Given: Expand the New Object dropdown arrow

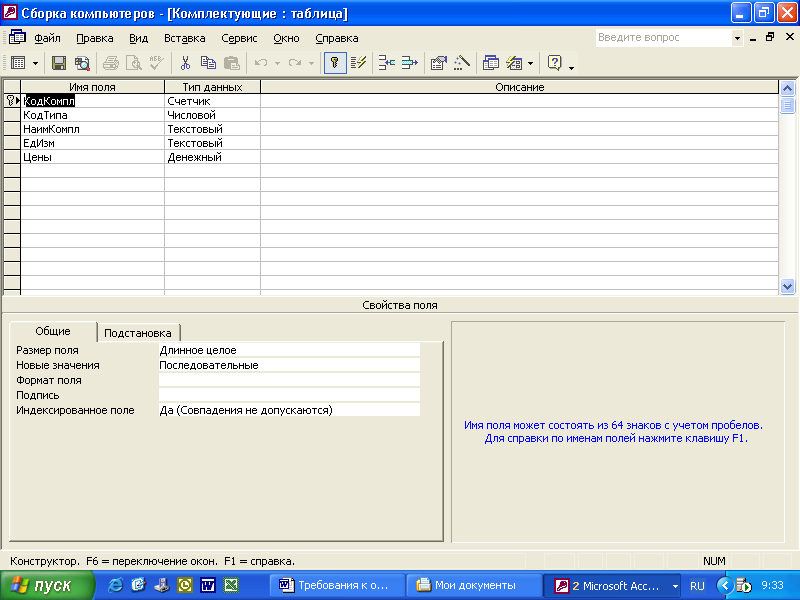Looking at the screenshot, I should (530, 63).
